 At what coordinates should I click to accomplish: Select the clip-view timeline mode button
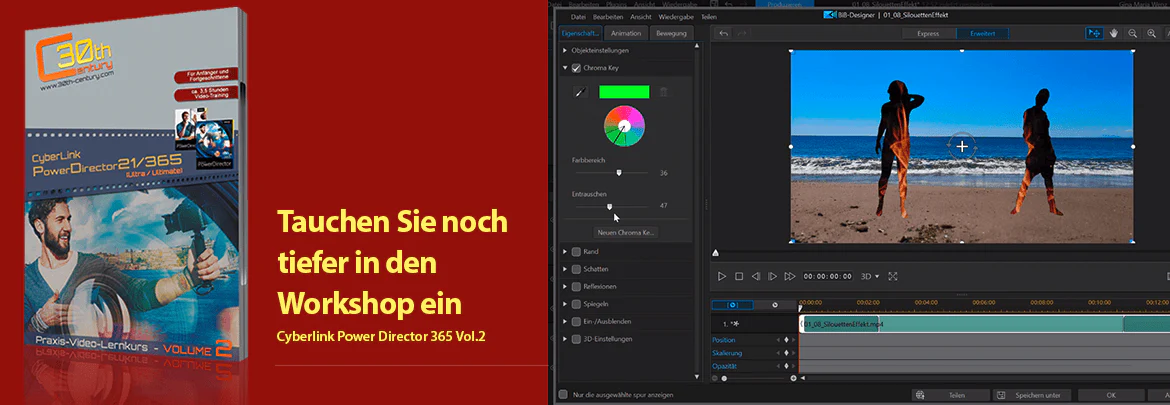(732, 304)
